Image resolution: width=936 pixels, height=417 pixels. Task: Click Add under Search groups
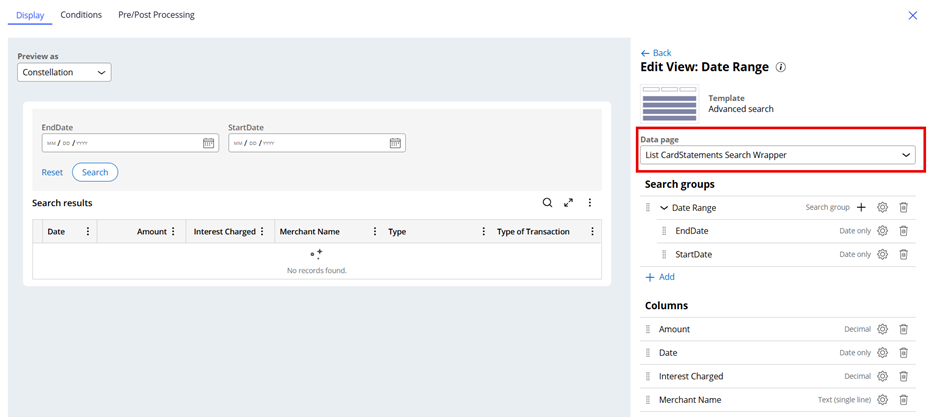660,277
